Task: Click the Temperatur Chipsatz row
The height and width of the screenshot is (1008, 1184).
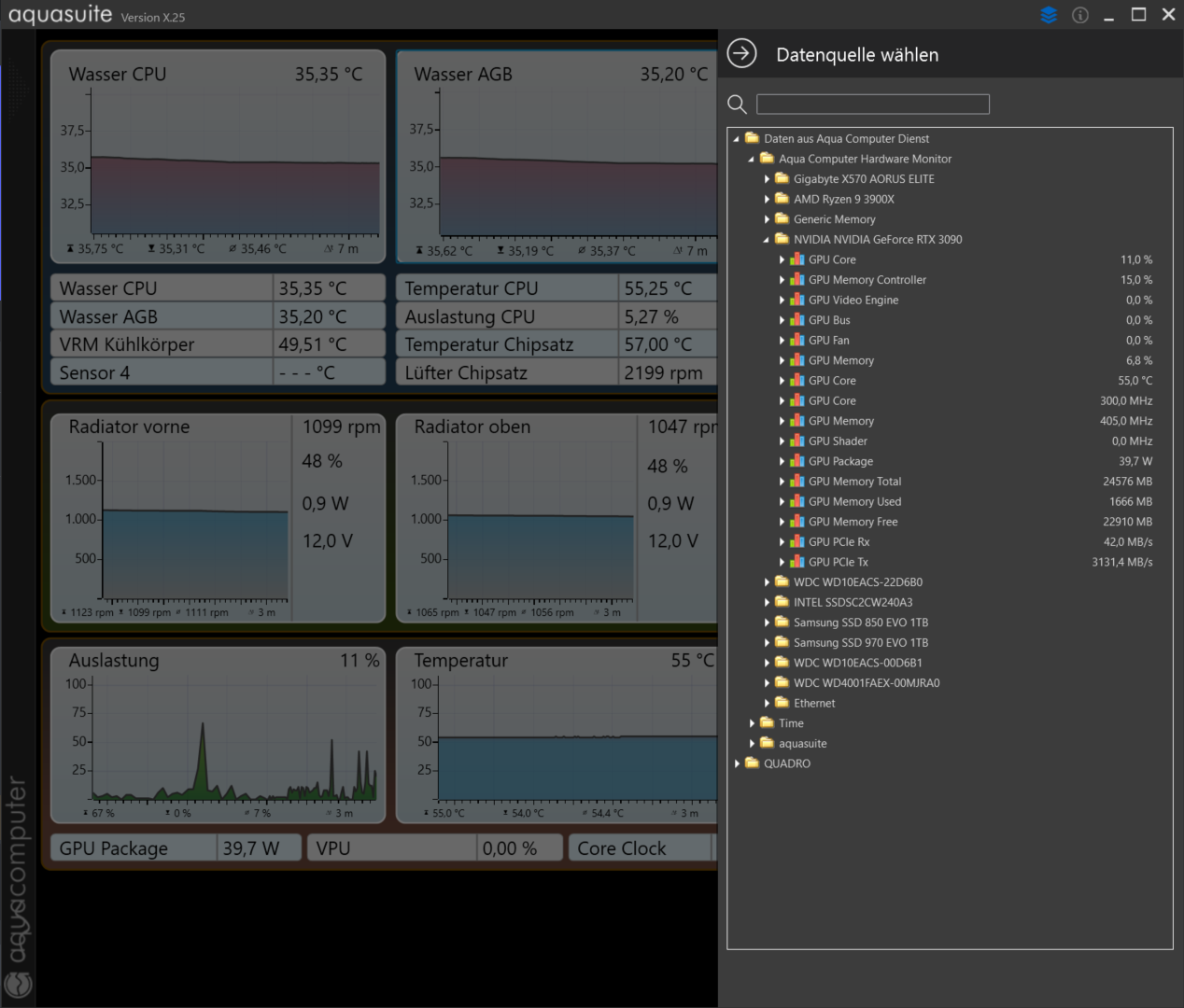Action: (557, 343)
